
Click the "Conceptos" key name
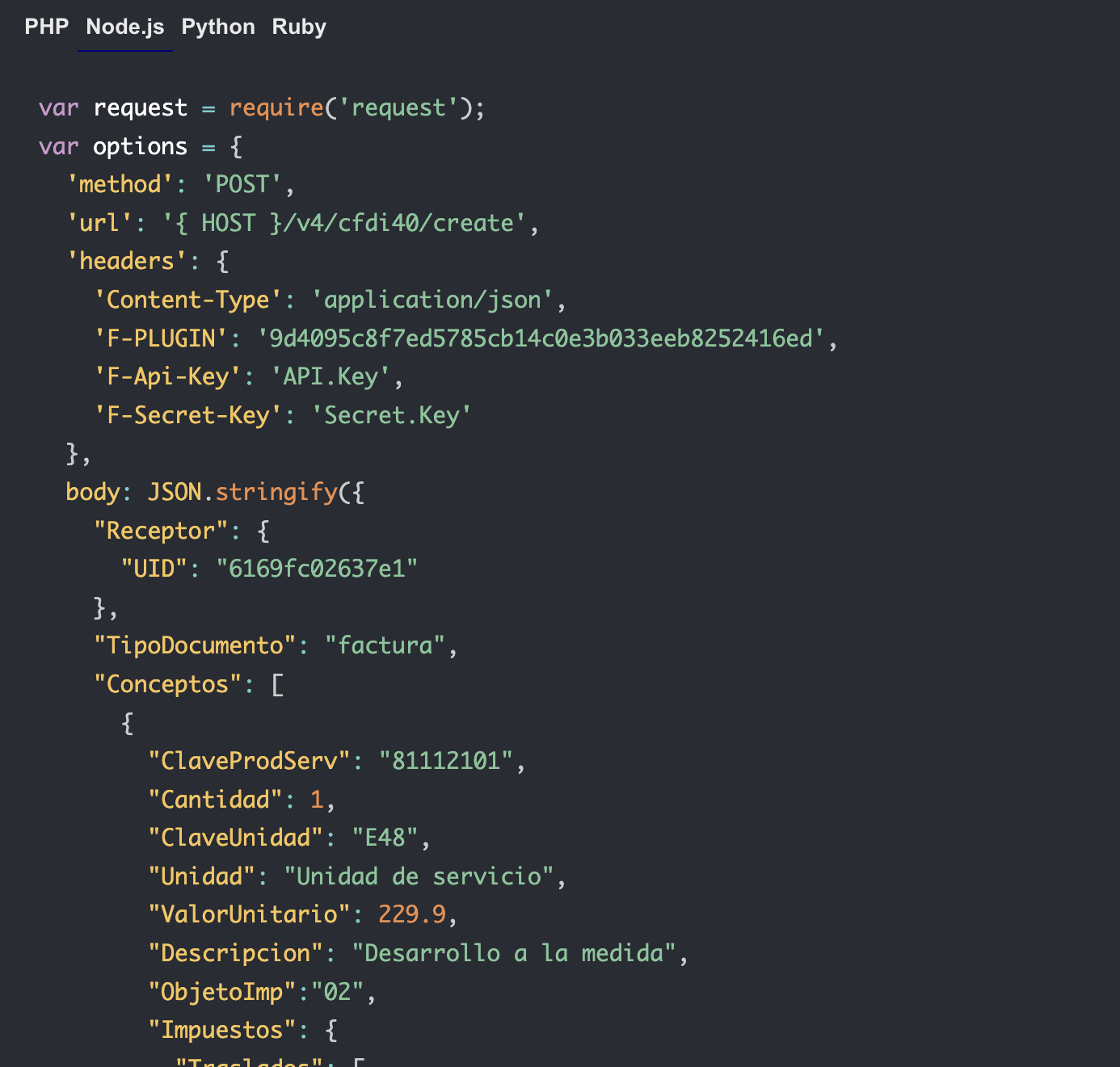click(167, 684)
